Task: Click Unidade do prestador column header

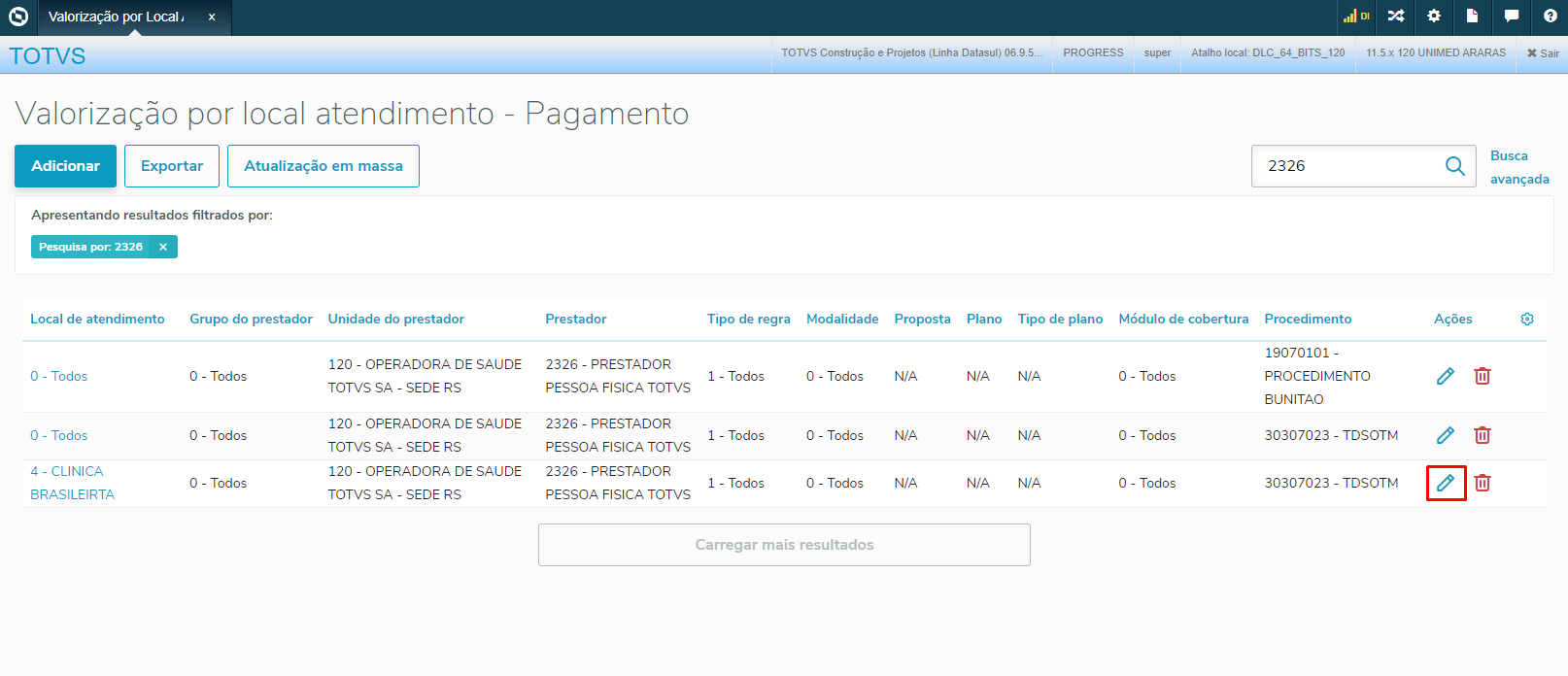Action: pos(396,319)
